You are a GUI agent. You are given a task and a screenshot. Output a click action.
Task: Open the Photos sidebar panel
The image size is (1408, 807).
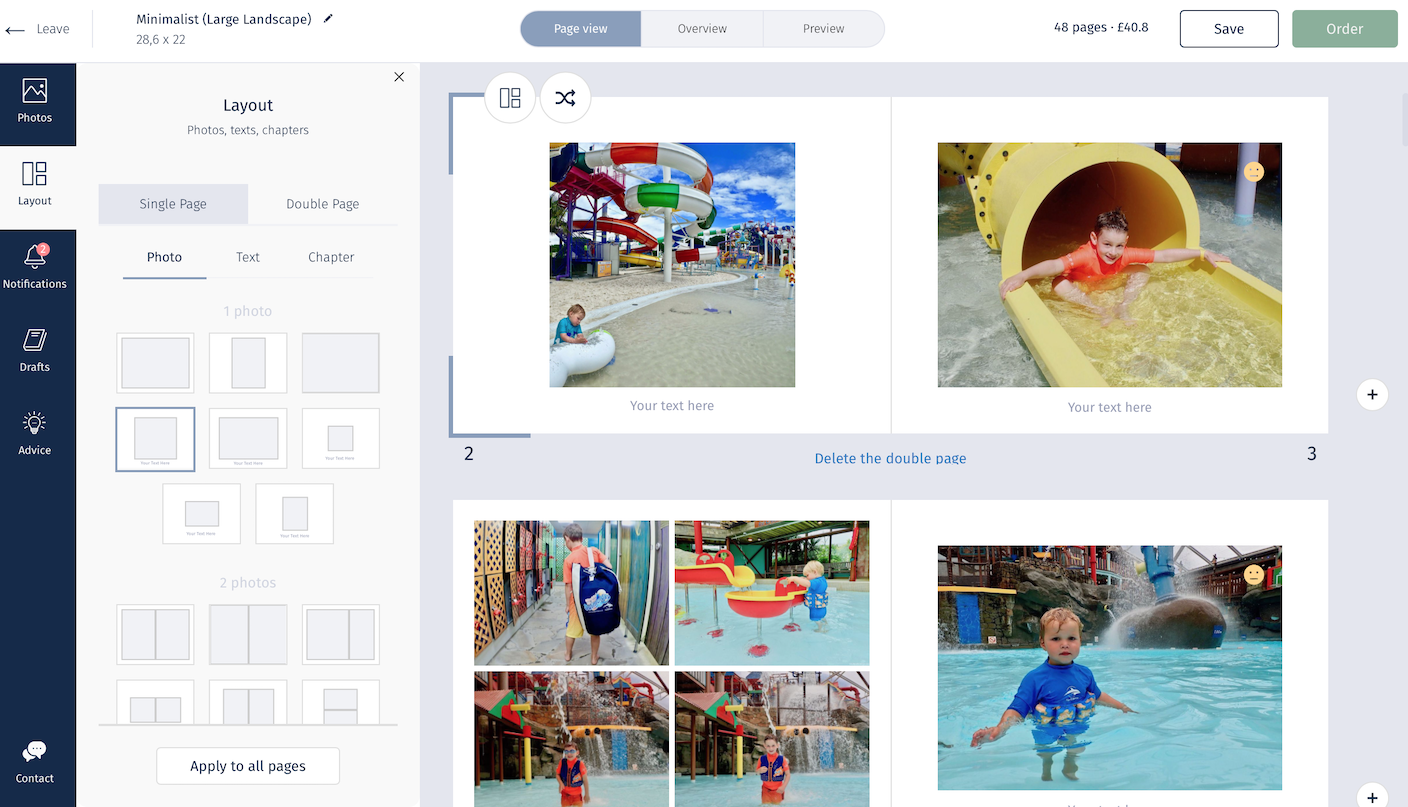pos(35,103)
